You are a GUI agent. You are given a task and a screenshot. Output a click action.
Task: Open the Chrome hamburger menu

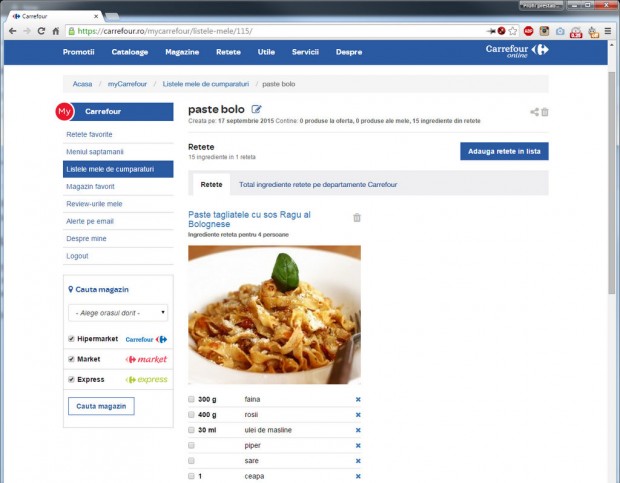tap(607, 31)
